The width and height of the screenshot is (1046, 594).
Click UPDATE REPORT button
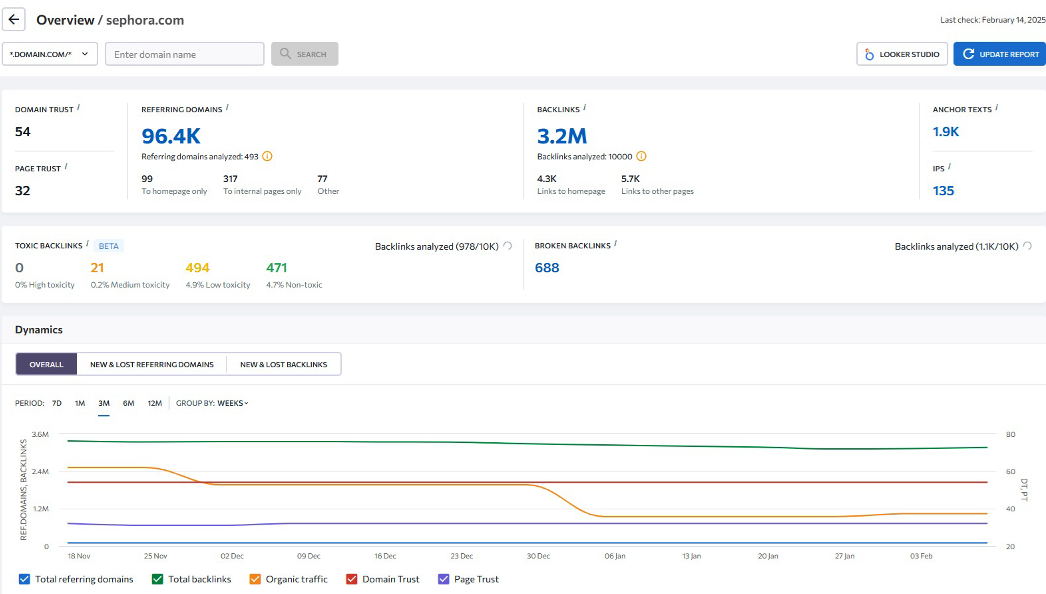click(1000, 54)
